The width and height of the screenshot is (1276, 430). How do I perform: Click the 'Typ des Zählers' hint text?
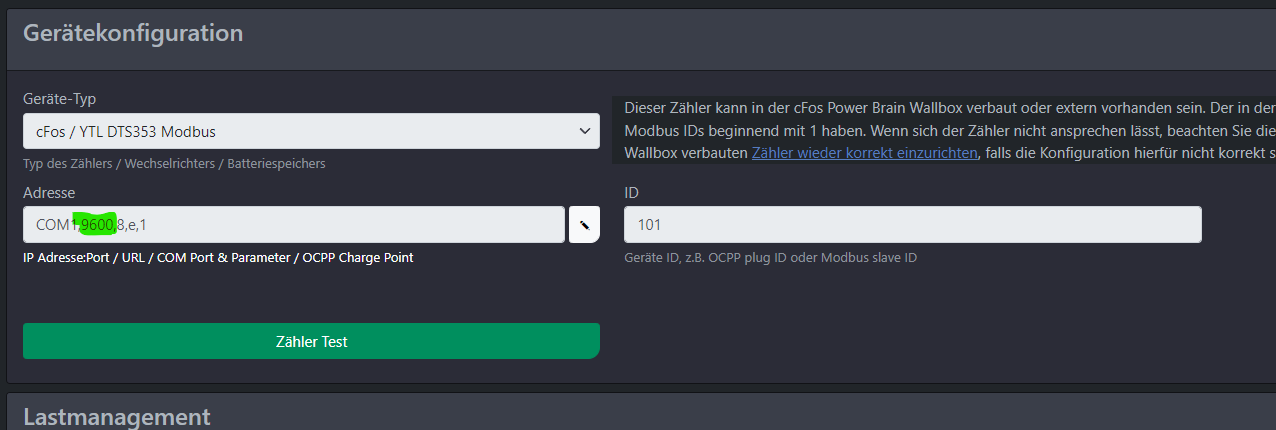pyautogui.click(x=173, y=163)
